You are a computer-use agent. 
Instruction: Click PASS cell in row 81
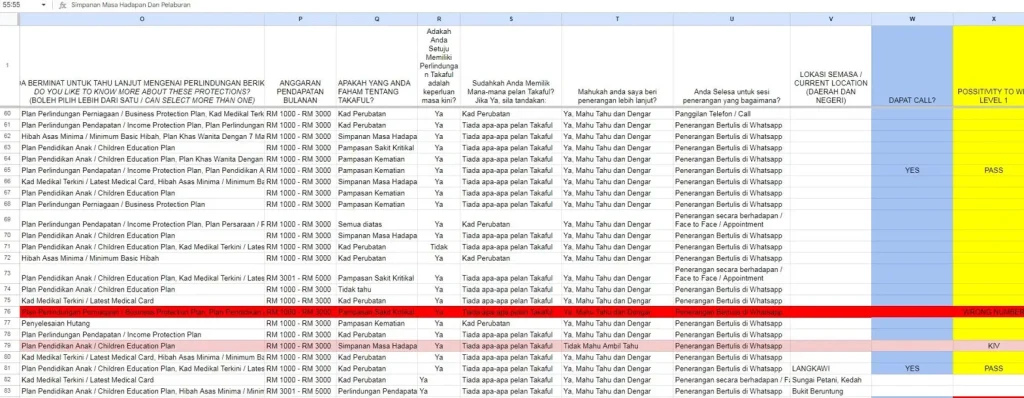tap(989, 369)
